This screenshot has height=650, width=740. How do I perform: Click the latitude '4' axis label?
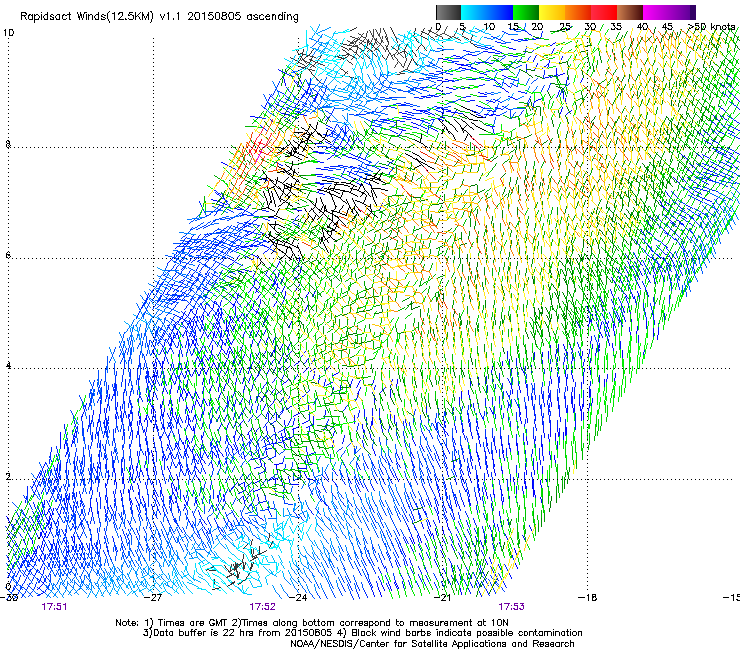pyautogui.click(x=8, y=366)
